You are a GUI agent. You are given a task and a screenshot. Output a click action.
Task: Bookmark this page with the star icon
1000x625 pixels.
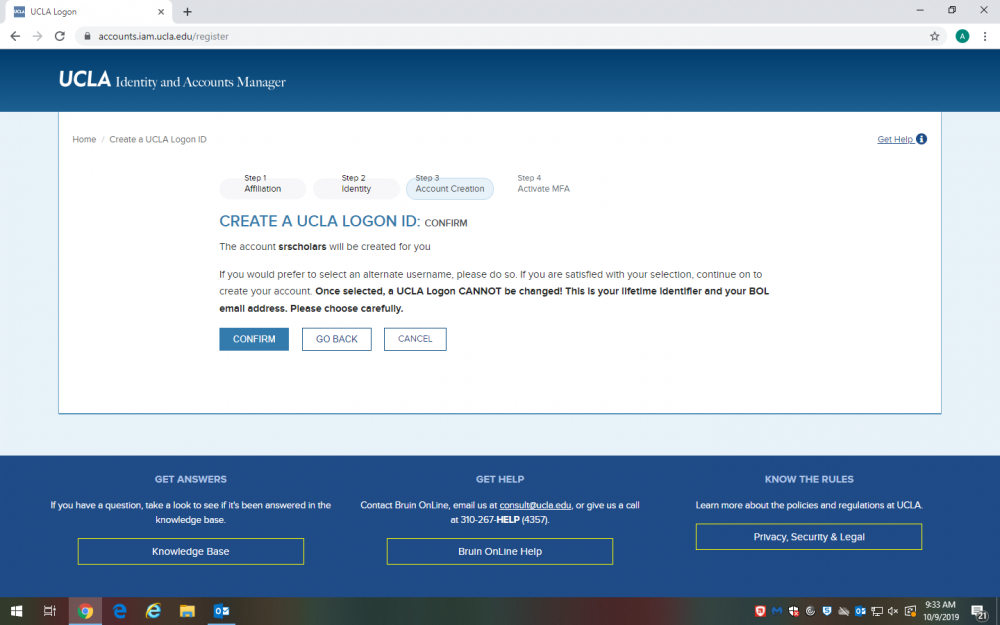pyautogui.click(x=934, y=36)
